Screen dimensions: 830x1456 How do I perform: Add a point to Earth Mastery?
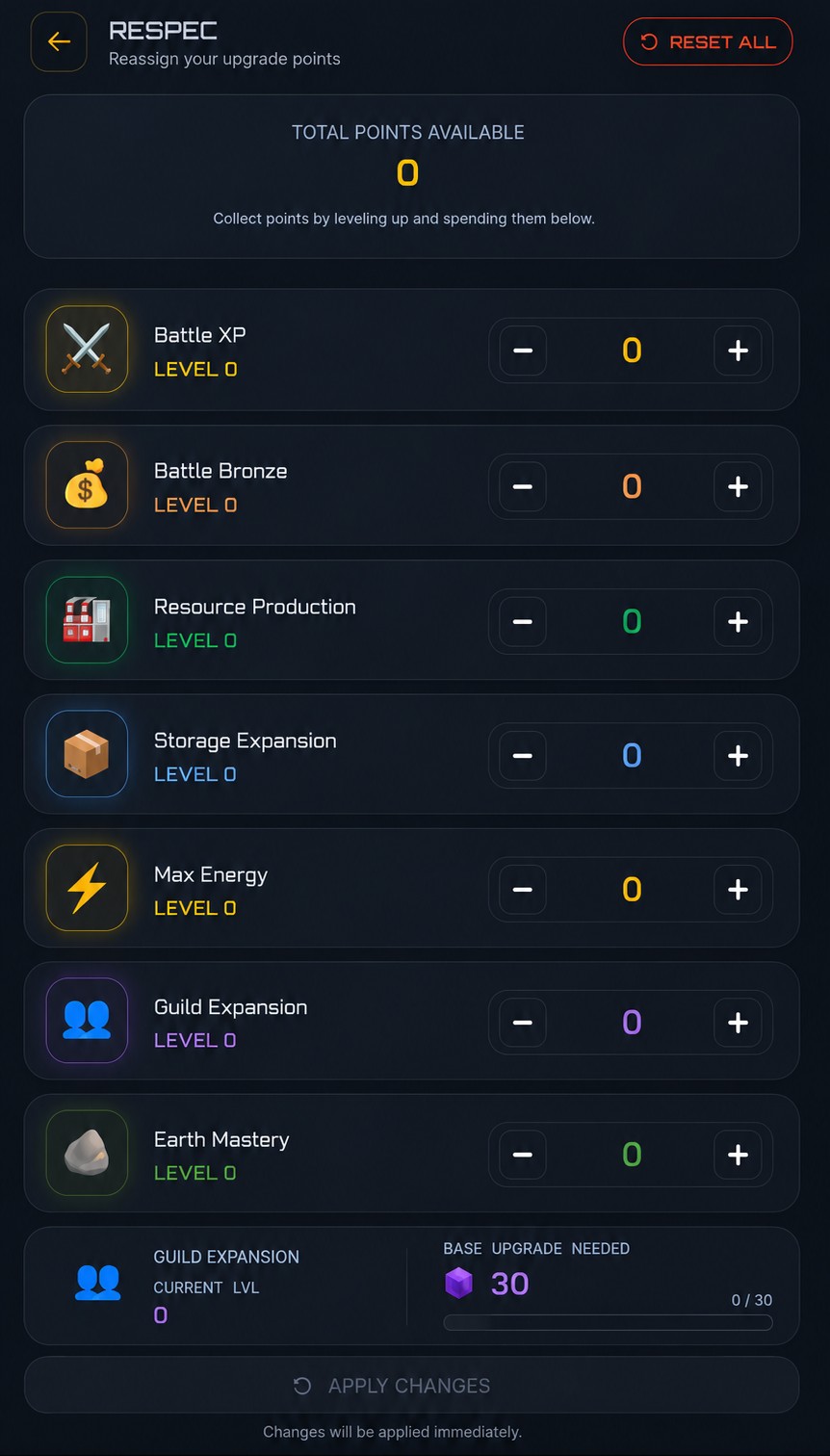[x=738, y=1155]
